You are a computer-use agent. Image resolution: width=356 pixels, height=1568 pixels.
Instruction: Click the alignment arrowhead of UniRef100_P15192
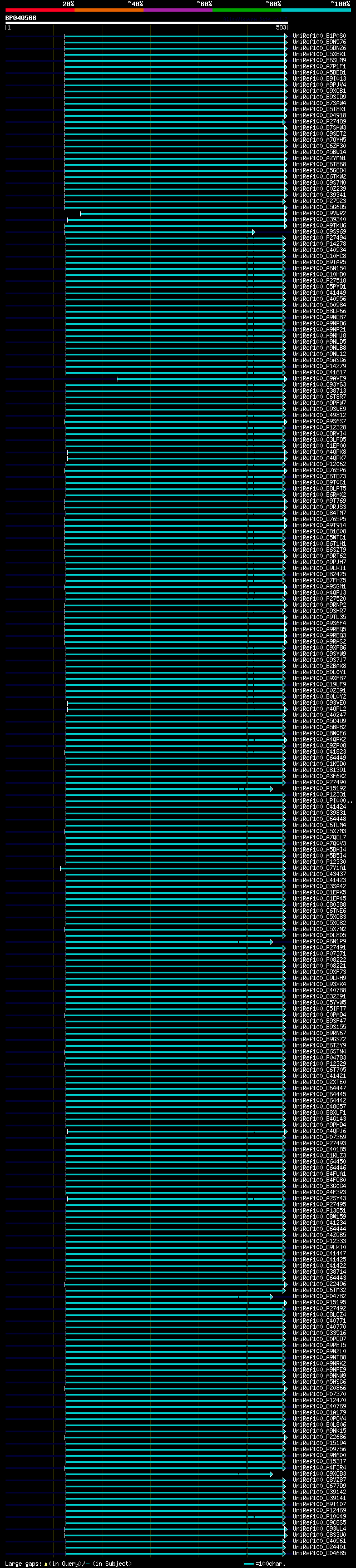271,789
